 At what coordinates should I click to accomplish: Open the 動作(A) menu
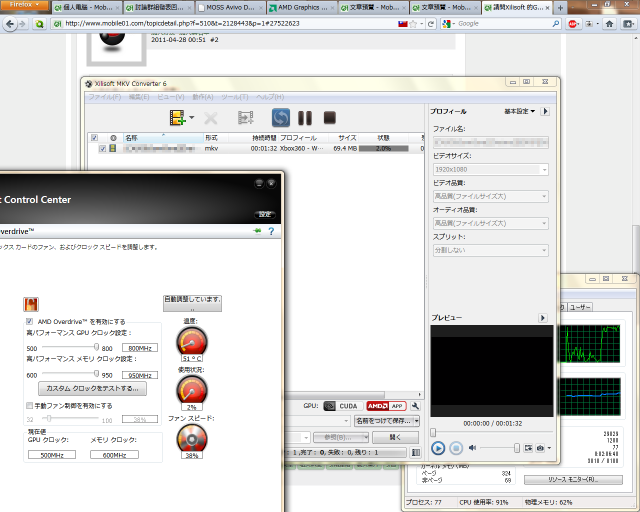203,97
